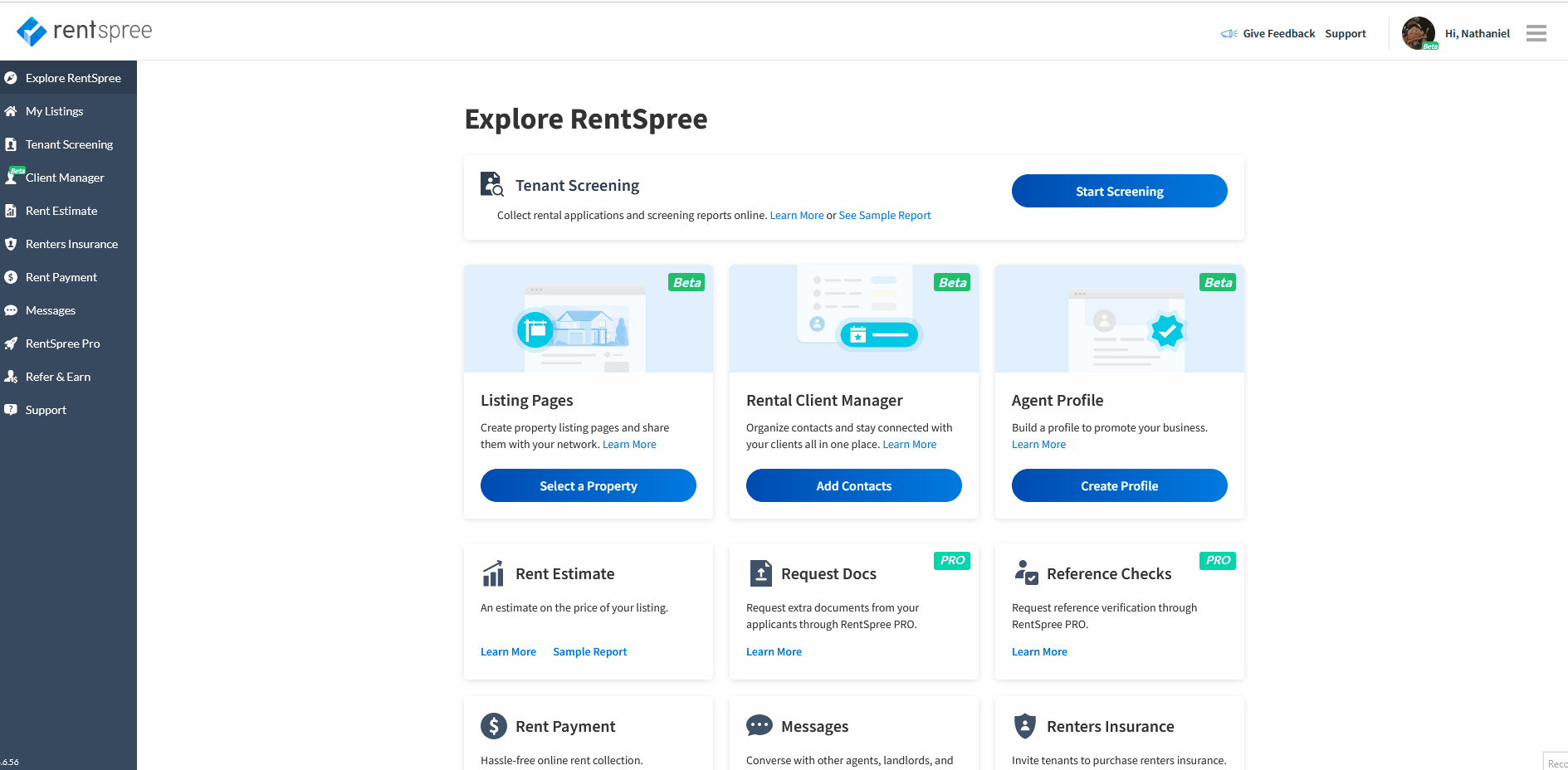
Task: Open Renters Insurance sidebar item
Action: click(68, 244)
